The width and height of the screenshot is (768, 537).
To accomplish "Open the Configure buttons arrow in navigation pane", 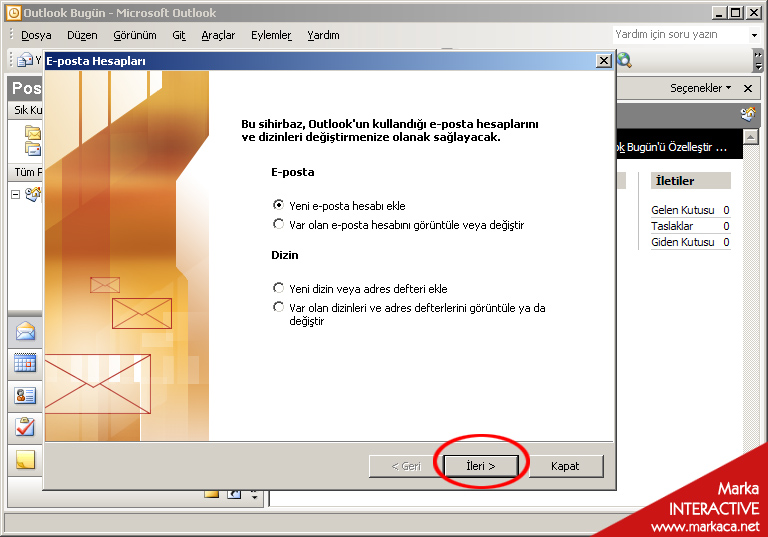I will (254, 494).
